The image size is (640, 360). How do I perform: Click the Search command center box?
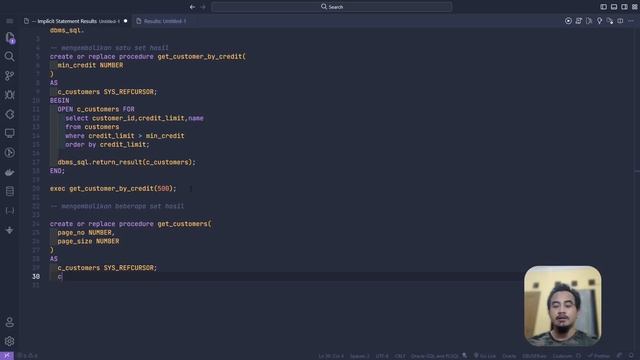click(332, 7)
